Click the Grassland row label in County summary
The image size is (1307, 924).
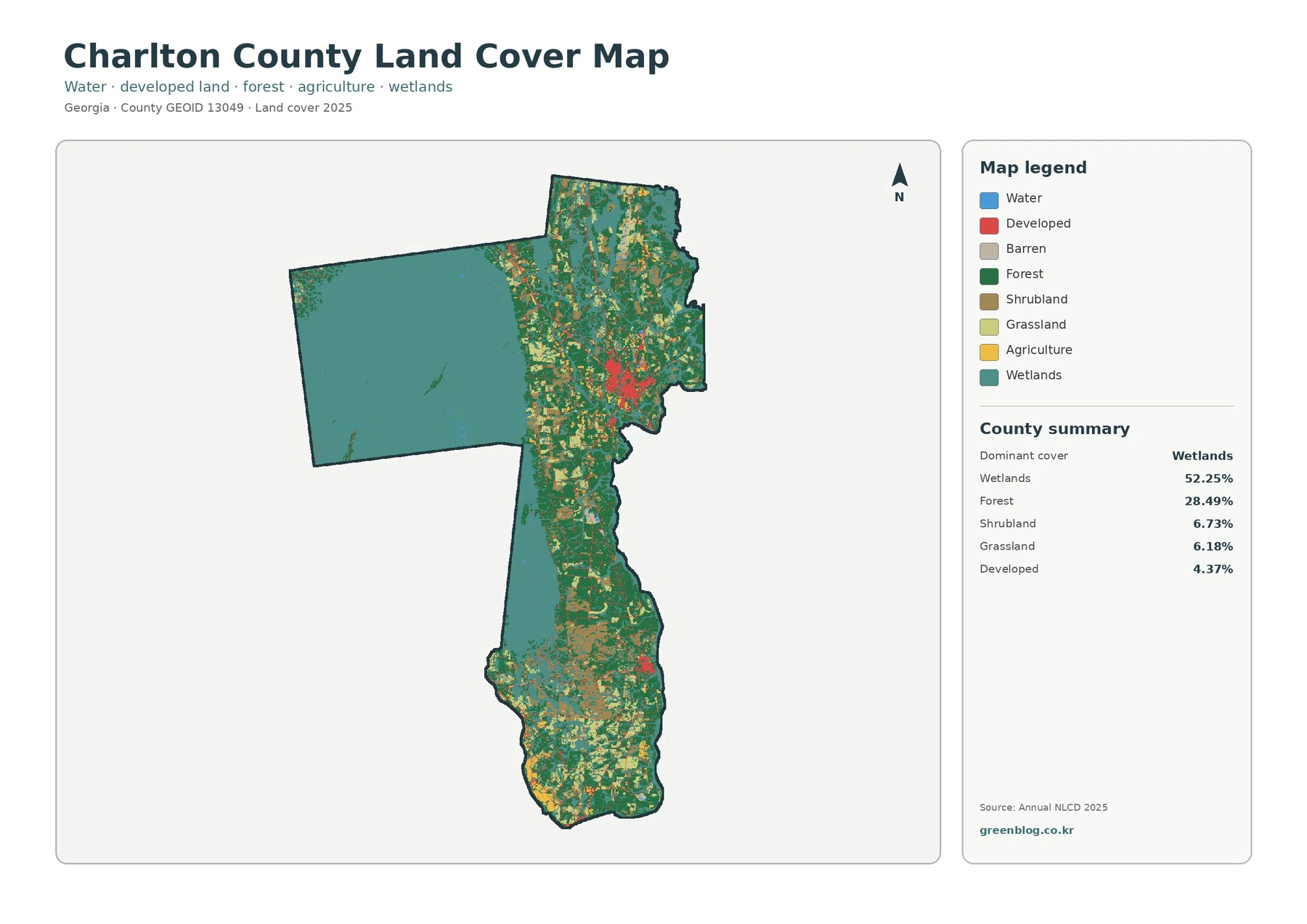coord(1006,546)
